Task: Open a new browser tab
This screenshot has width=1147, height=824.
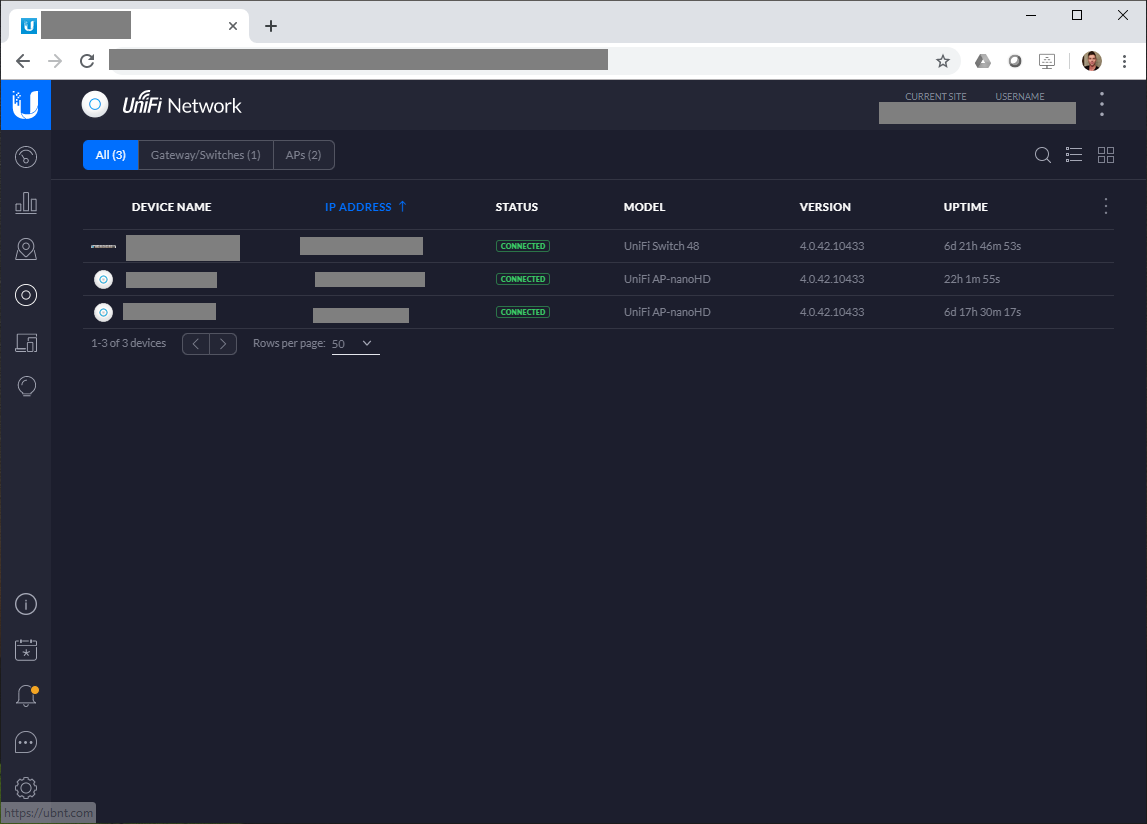Action: click(271, 26)
